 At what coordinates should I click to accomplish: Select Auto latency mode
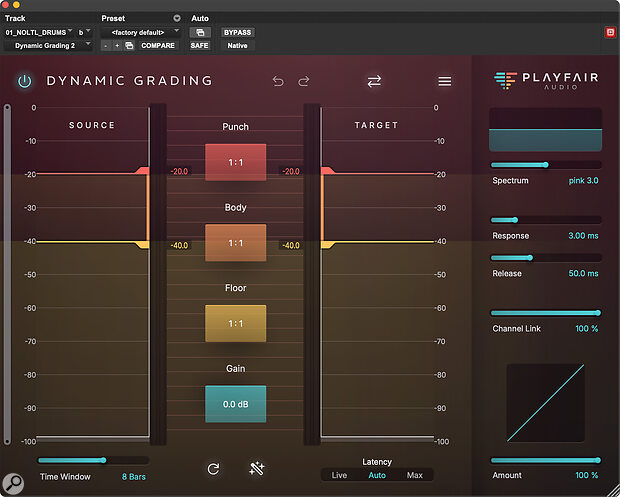[377, 475]
